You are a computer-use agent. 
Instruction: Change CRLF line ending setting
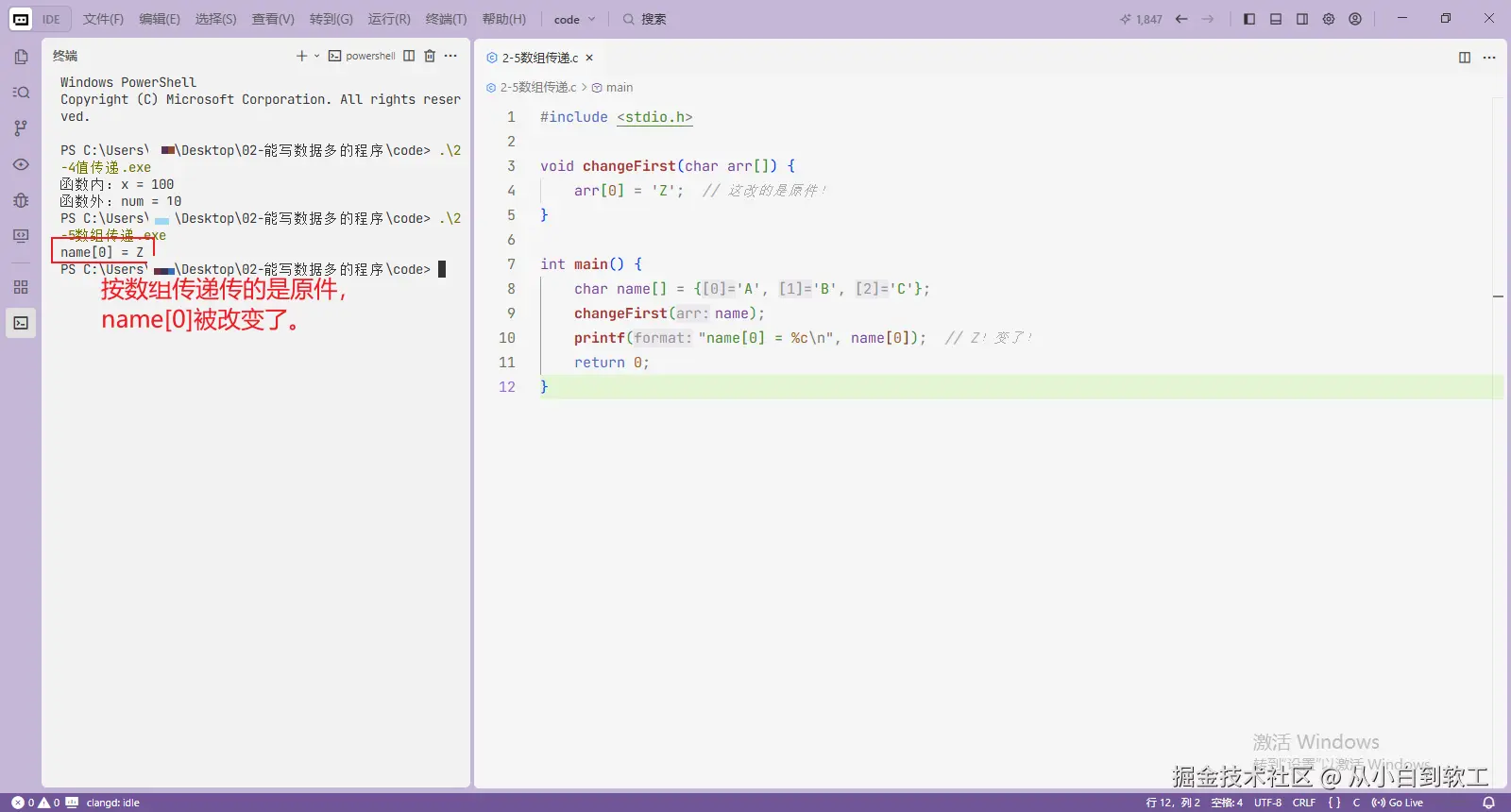[x=1304, y=803]
